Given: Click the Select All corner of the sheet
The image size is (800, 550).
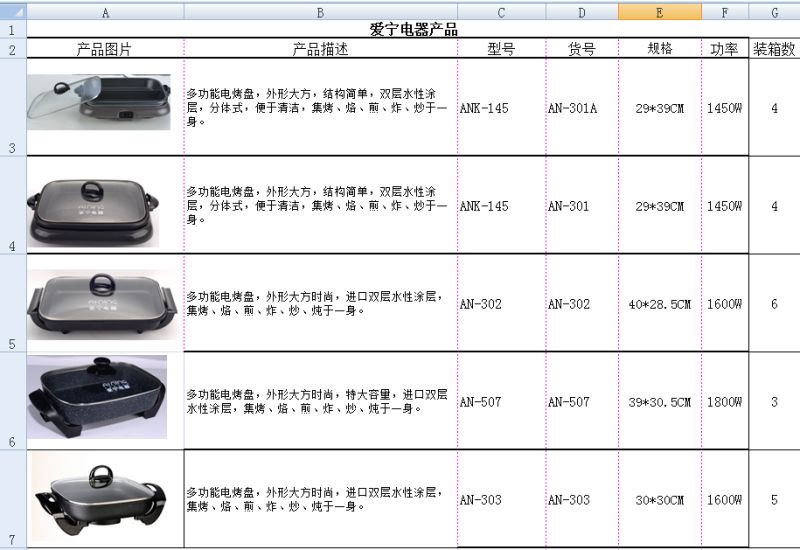Looking at the screenshot, I should (12, 11).
